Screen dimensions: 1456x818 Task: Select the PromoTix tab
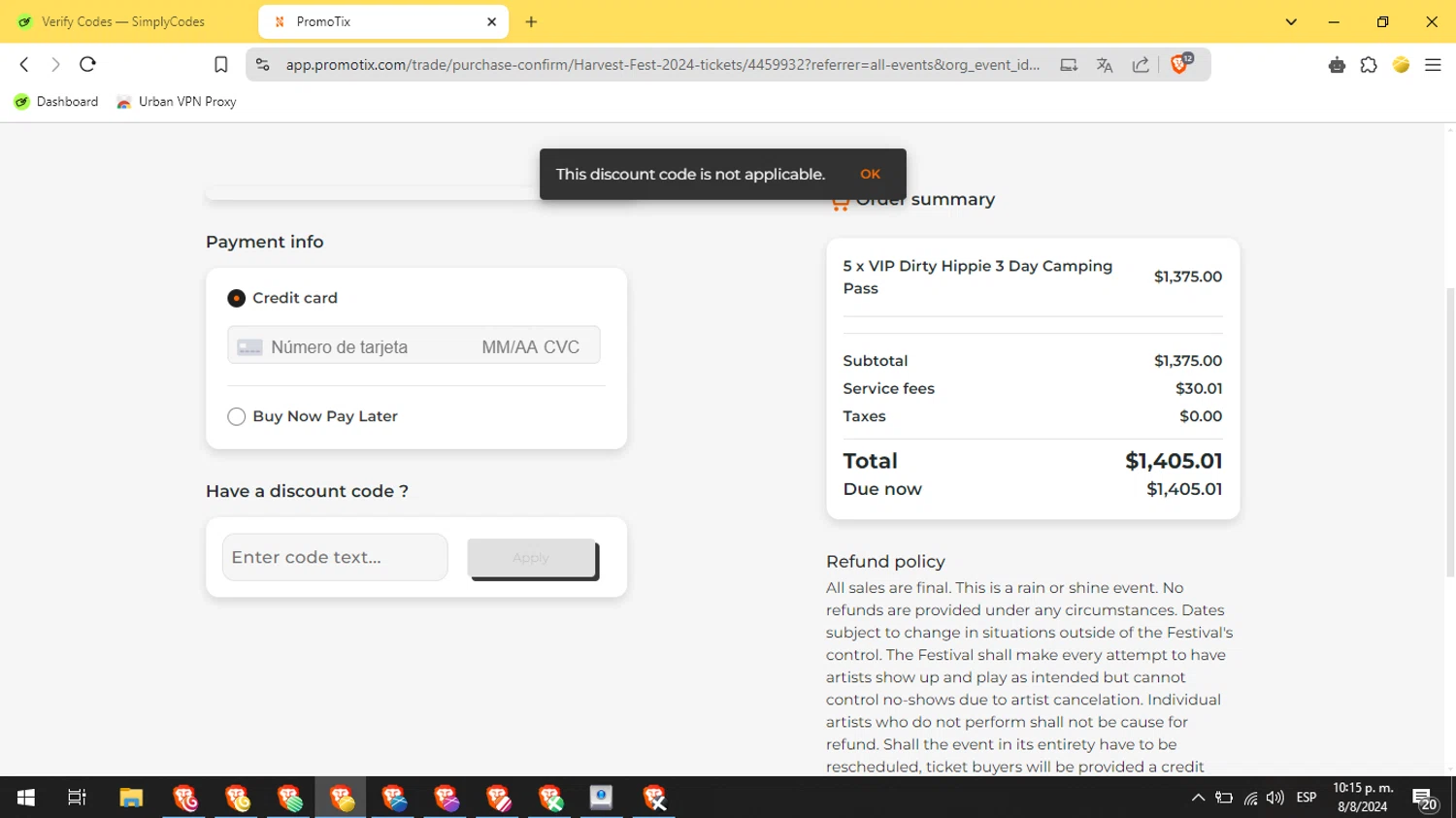point(383,21)
